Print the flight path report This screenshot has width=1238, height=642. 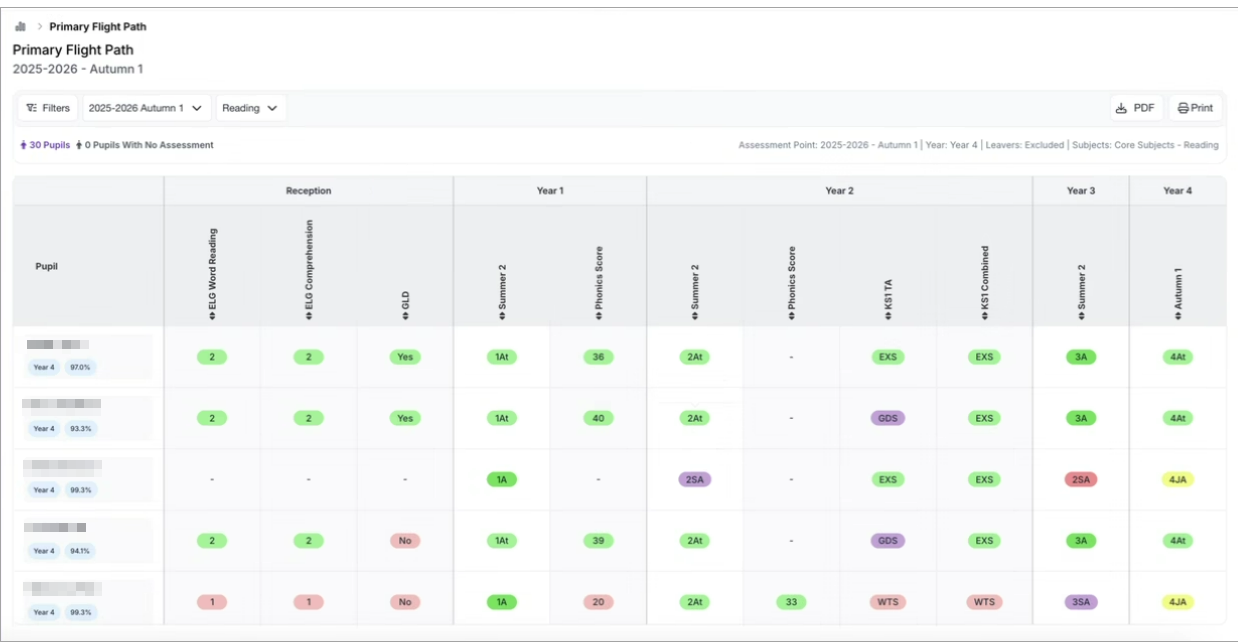coord(1195,108)
